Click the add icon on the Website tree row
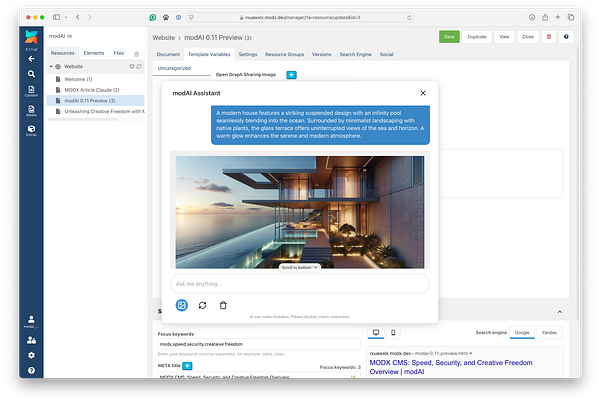Viewport: 600px width, 400px height. coord(132,66)
